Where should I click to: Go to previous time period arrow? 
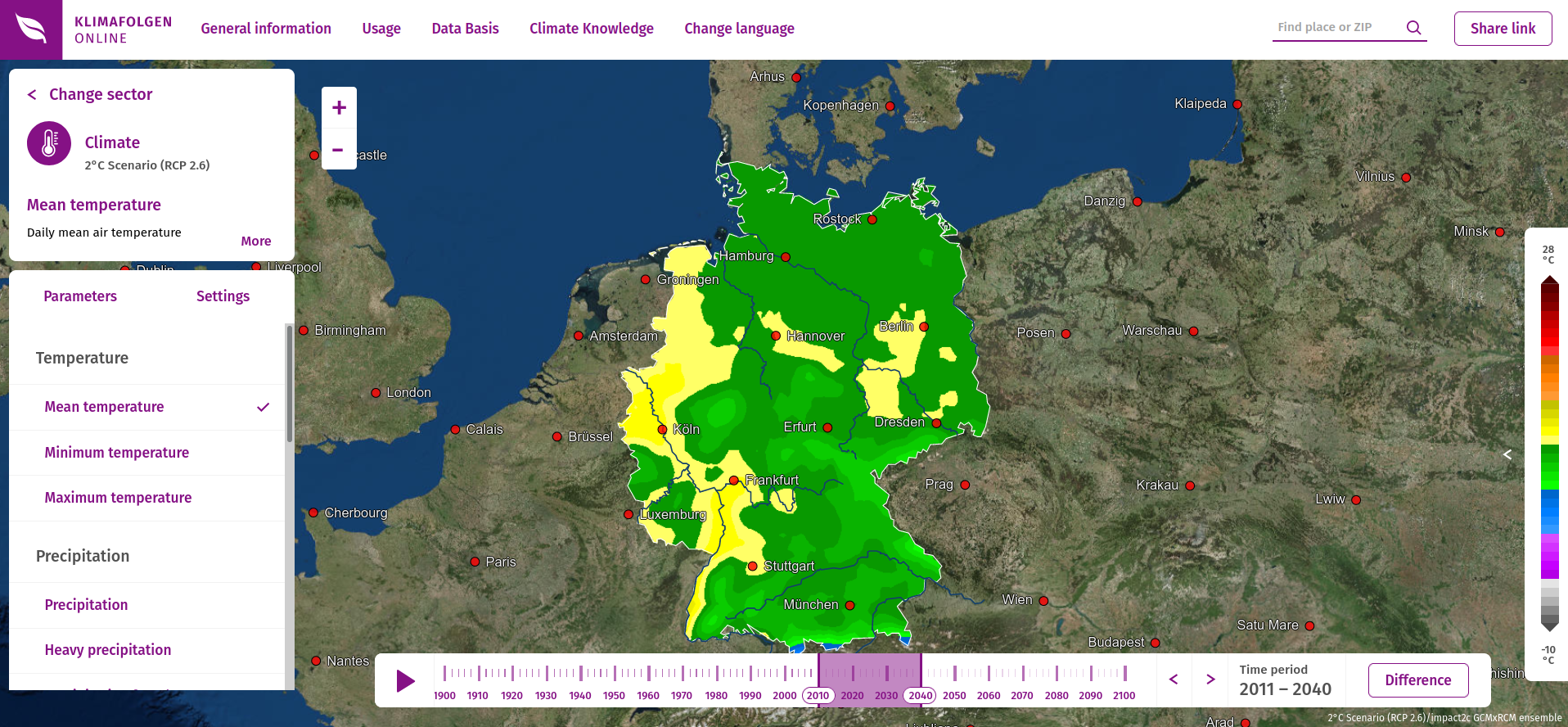tap(1174, 680)
